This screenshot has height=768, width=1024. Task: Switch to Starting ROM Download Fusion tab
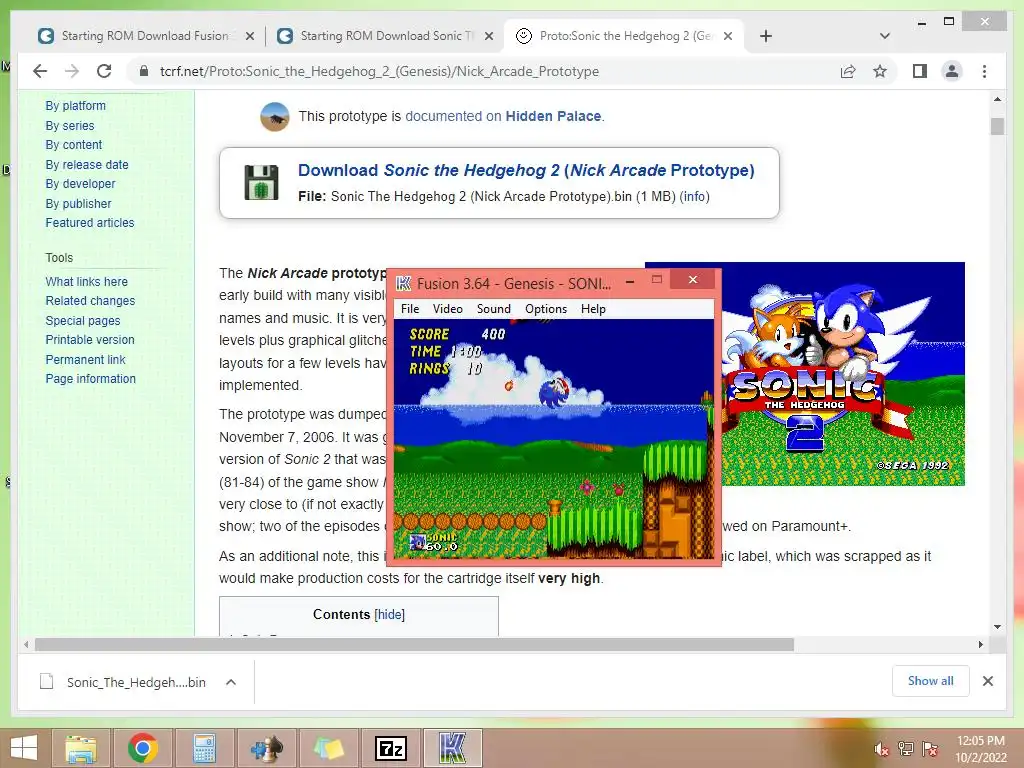[145, 36]
